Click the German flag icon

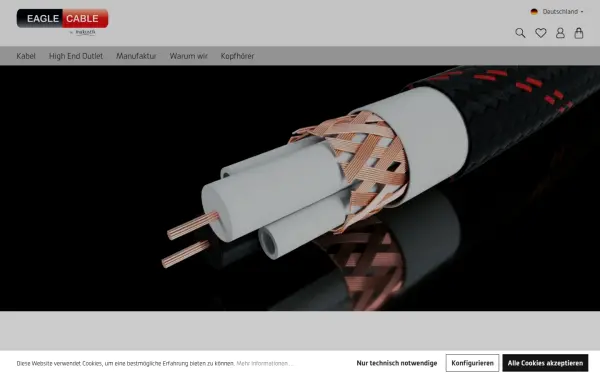tap(534, 11)
